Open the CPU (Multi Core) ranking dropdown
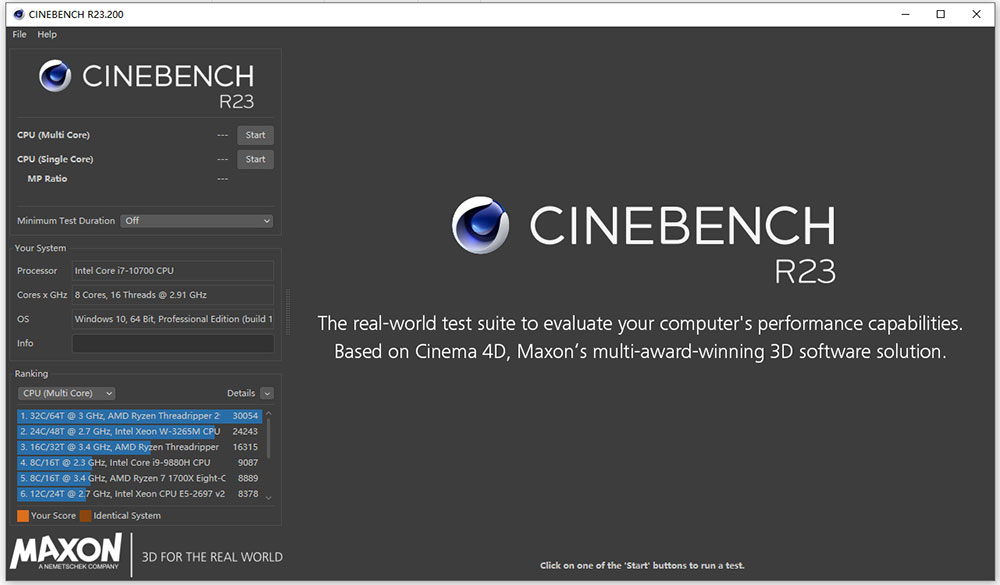Screen dimensions: 1000x585 66,393
